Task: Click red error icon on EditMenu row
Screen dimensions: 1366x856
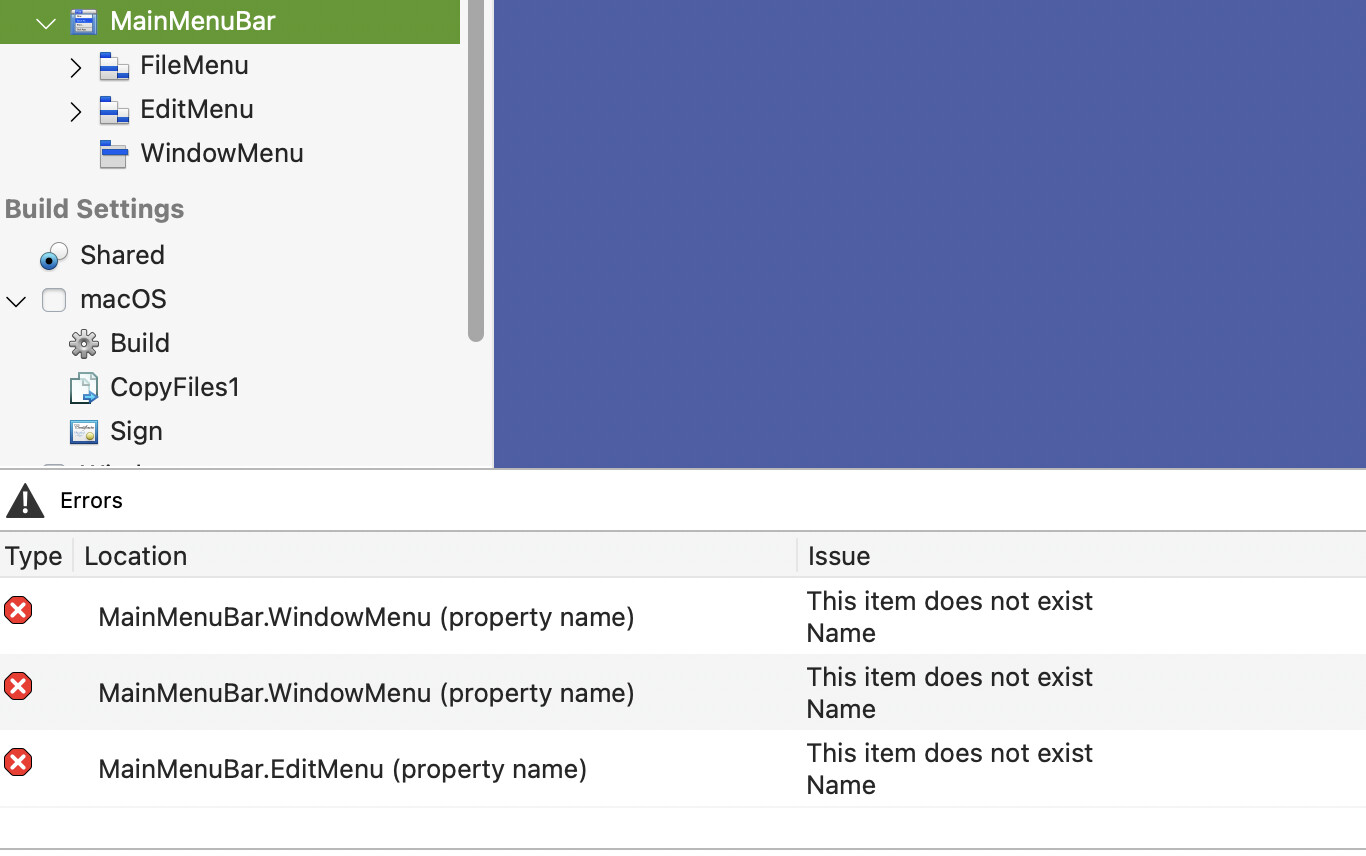Action: (x=18, y=763)
